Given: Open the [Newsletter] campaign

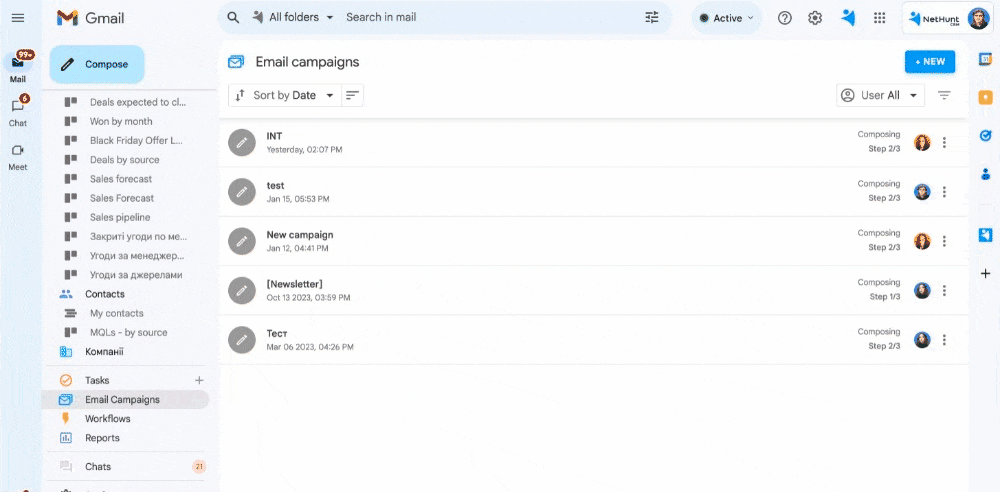Looking at the screenshot, I should pos(593,290).
